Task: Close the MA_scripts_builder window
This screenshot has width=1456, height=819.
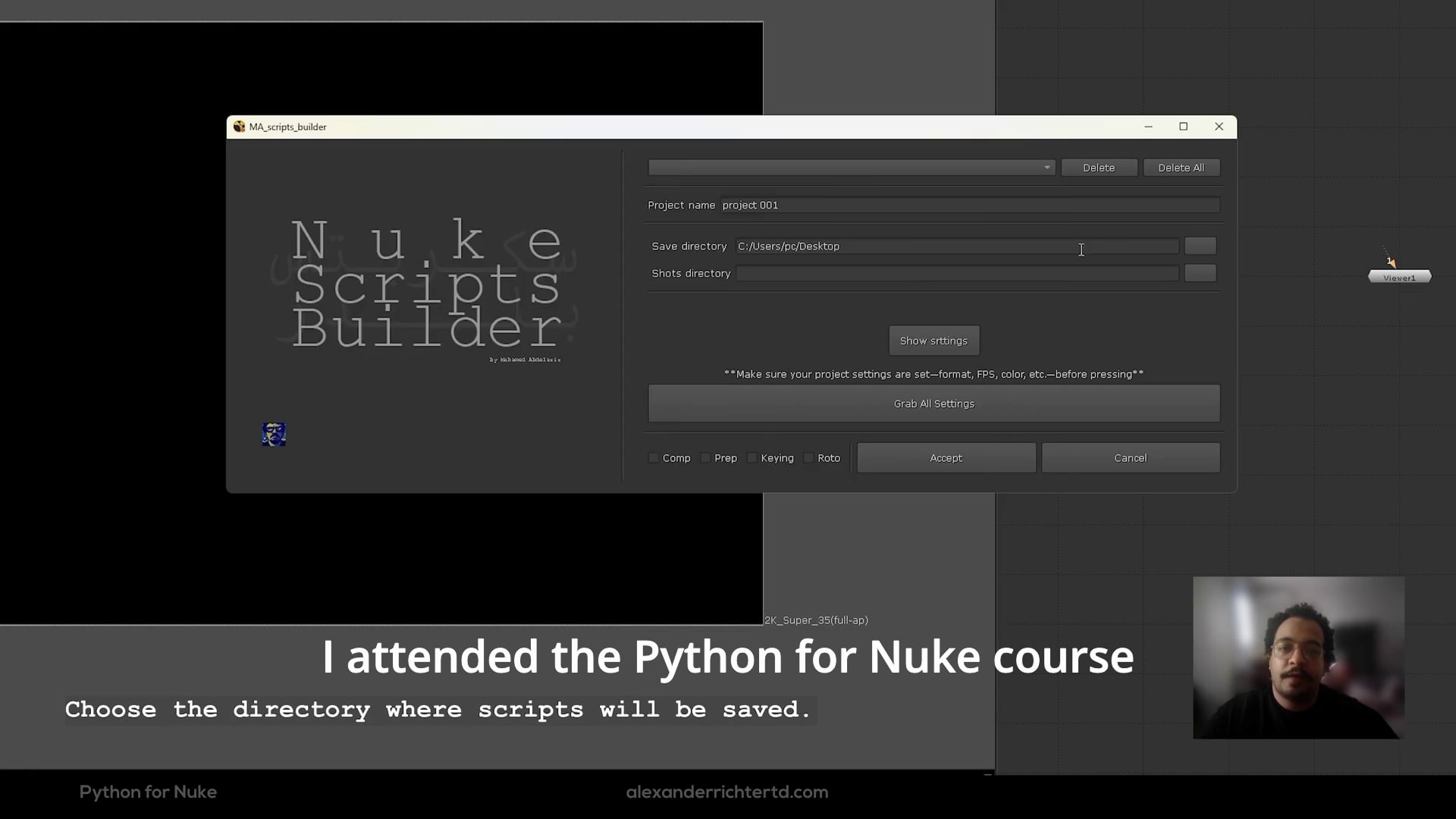Action: pos(1219,127)
